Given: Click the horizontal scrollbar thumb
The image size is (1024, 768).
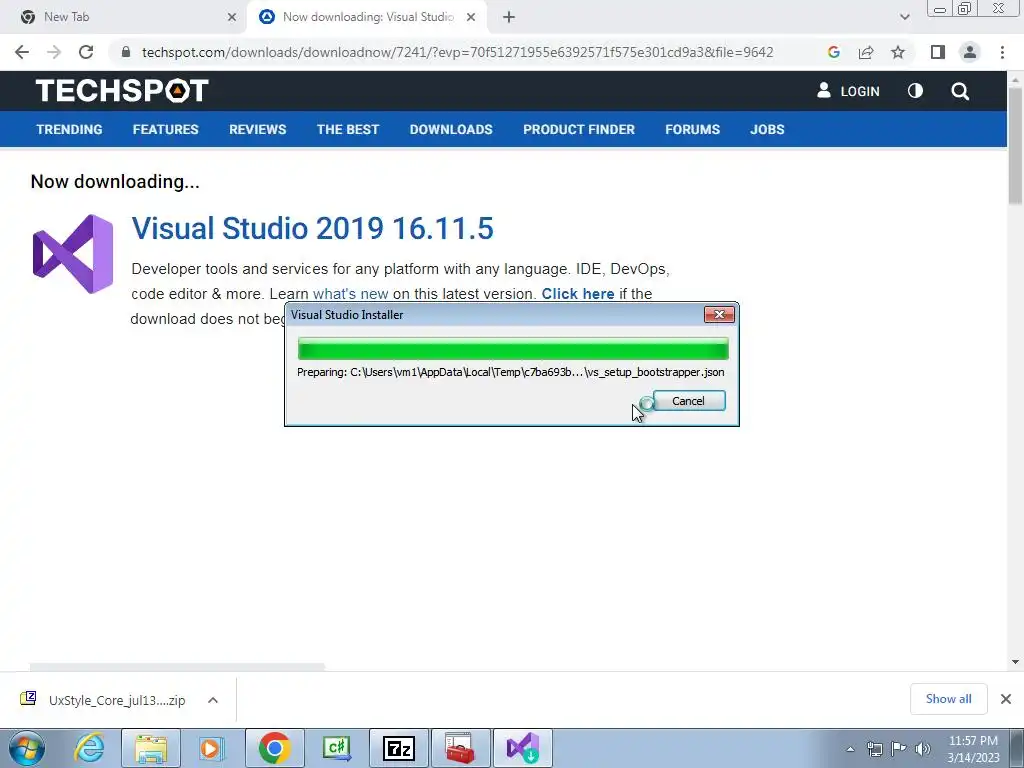Looking at the screenshot, I should tap(177, 667).
